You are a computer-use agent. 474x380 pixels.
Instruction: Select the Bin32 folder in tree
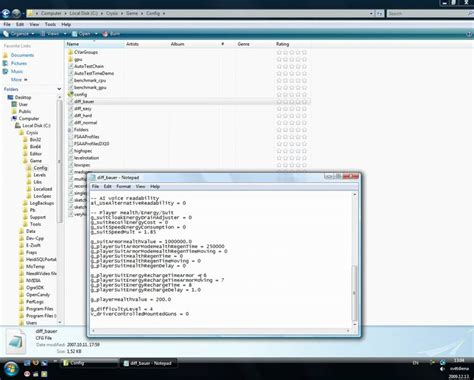(x=35, y=140)
